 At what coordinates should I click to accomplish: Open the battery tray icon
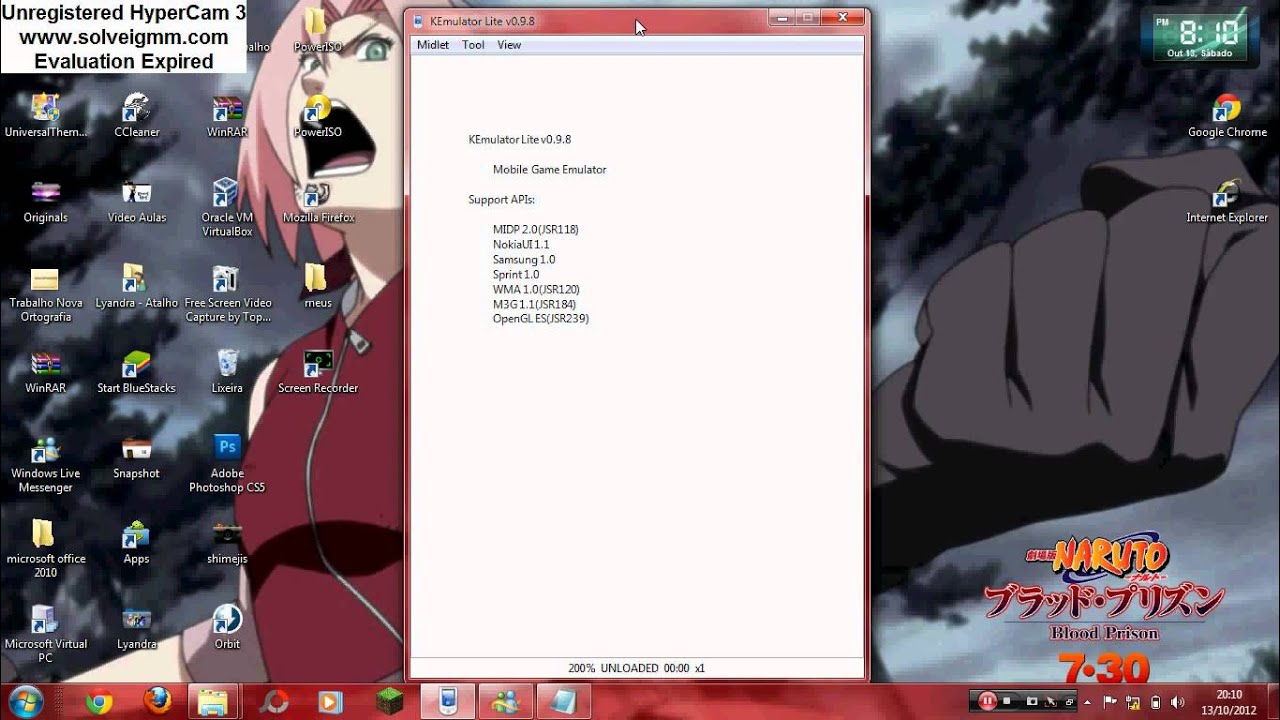pos(1156,701)
